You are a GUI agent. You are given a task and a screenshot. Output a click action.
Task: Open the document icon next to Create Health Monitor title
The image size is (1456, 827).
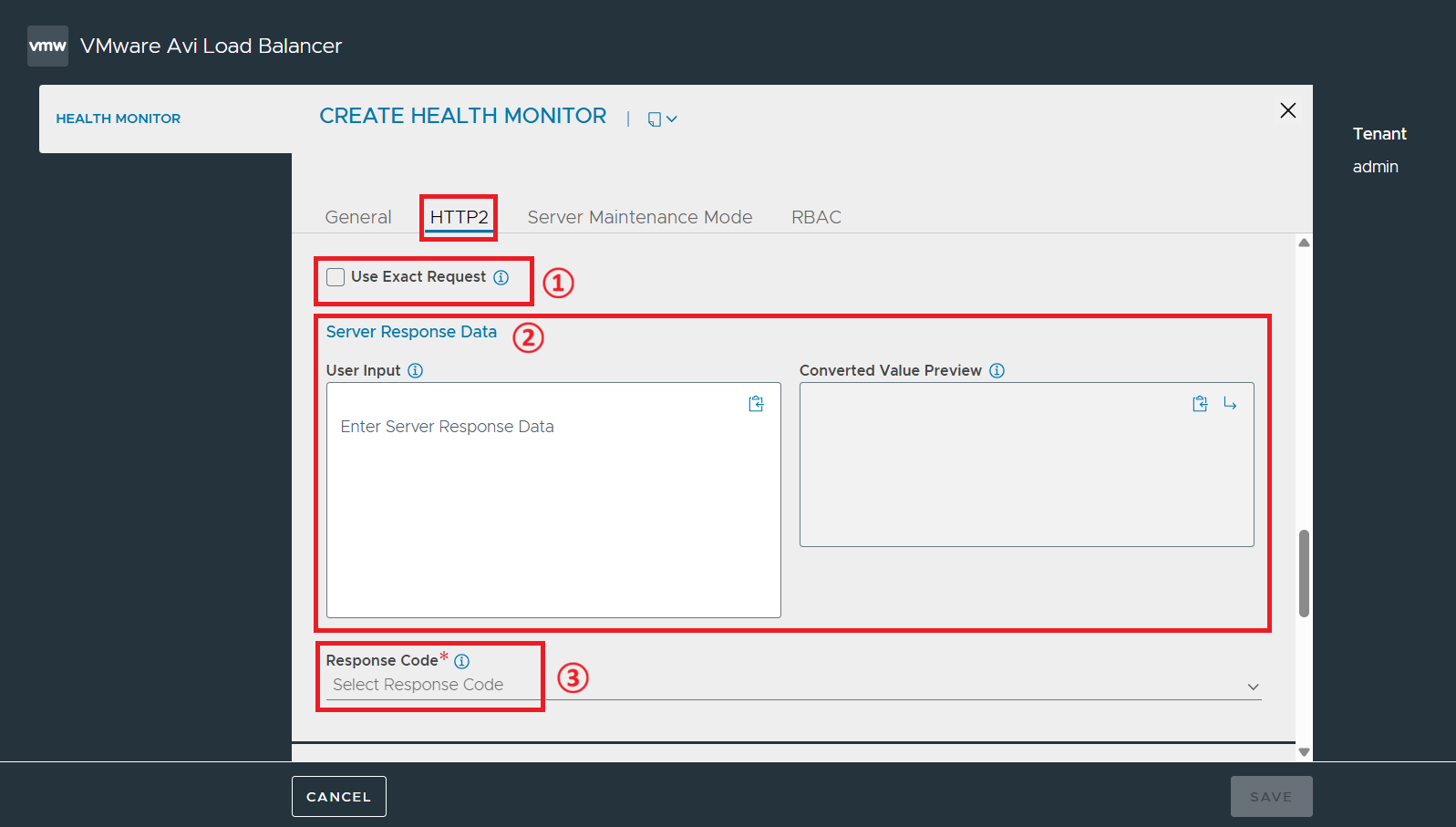654,119
